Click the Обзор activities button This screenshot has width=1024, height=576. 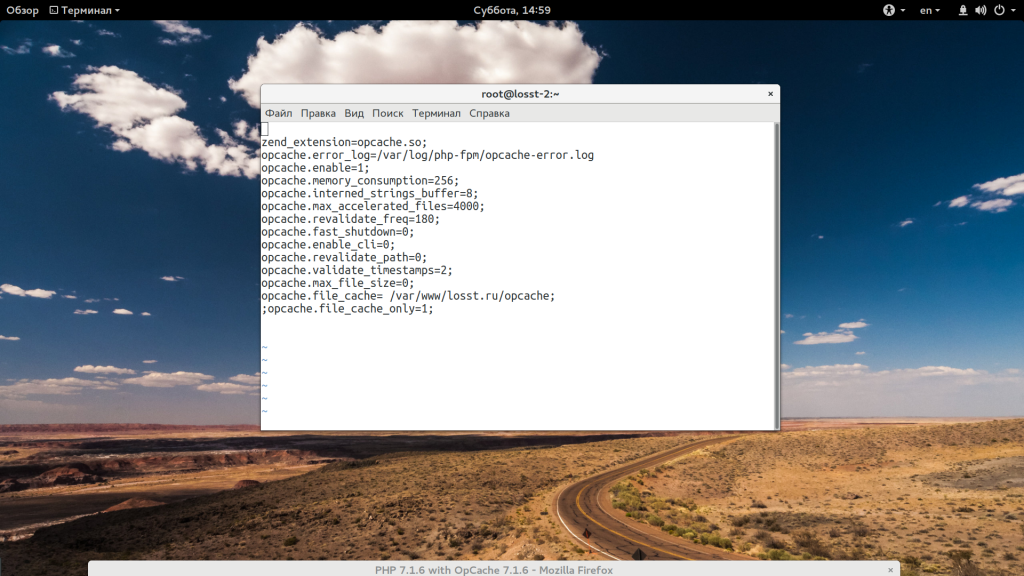click(x=22, y=10)
